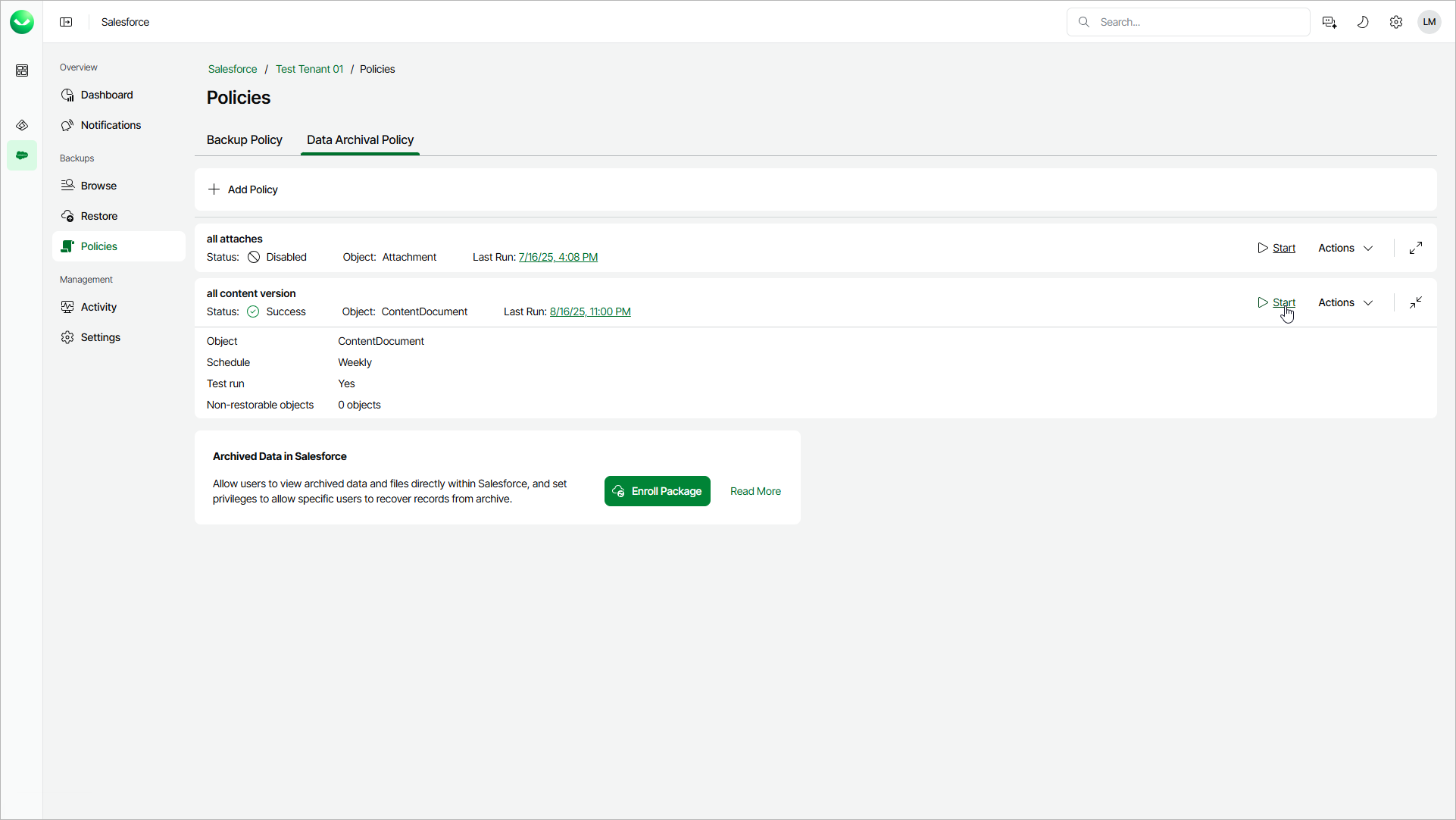Open Actions dropdown for all attaches
Viewport: 1456px width, 820px height.
pos(1345,248)
